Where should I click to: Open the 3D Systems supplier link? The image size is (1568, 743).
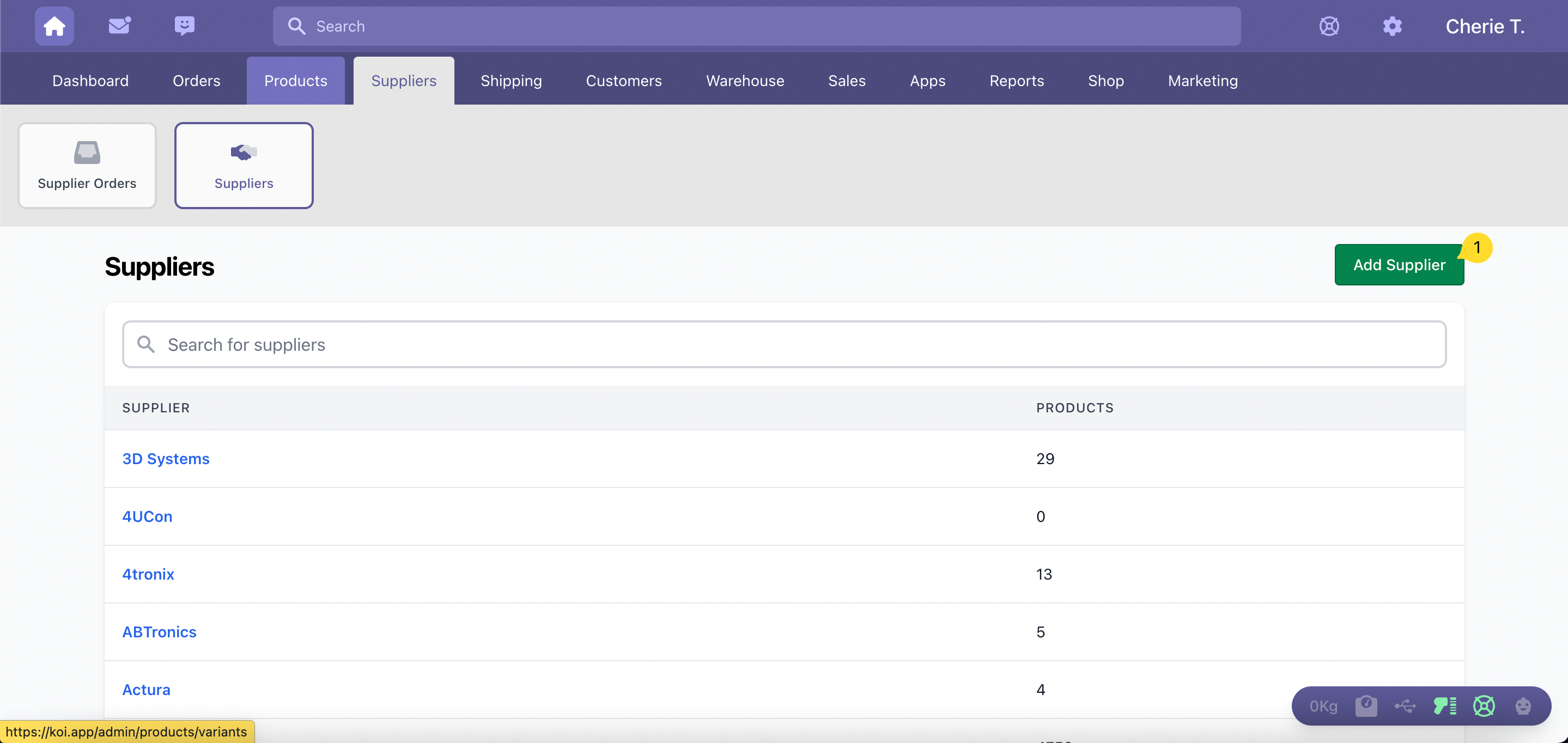pyautogui.click(x=166, y=459)
